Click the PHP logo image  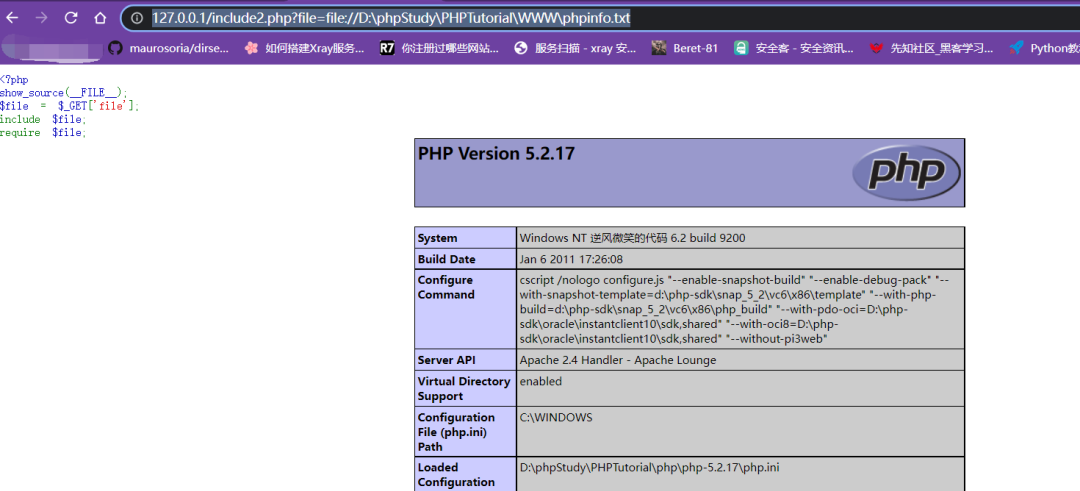(906, 171)
